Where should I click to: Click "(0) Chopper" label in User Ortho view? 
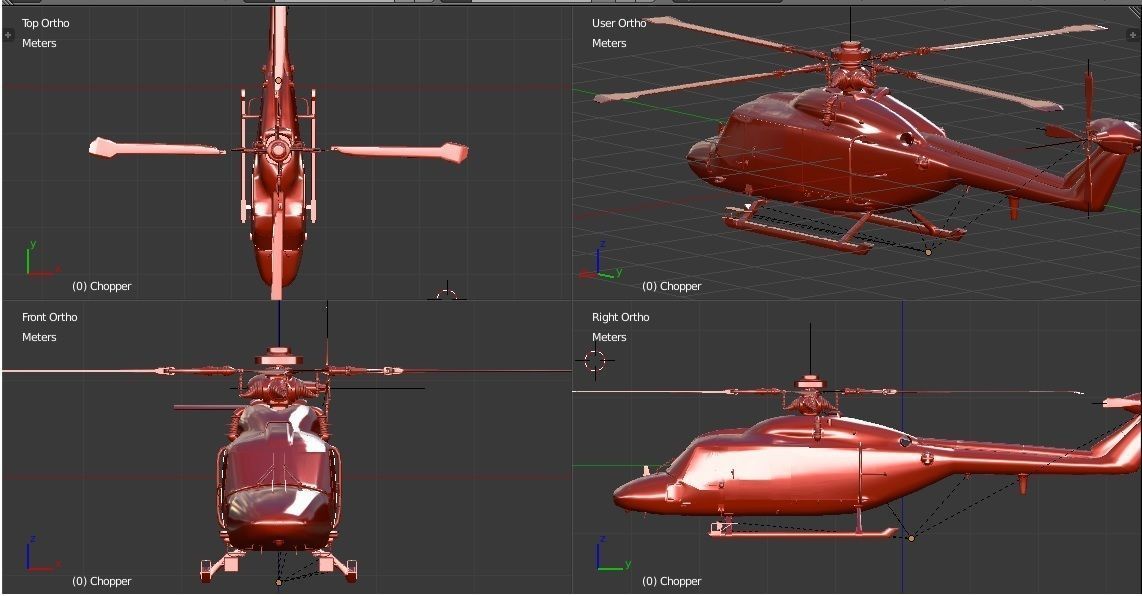tap(672, 286)
